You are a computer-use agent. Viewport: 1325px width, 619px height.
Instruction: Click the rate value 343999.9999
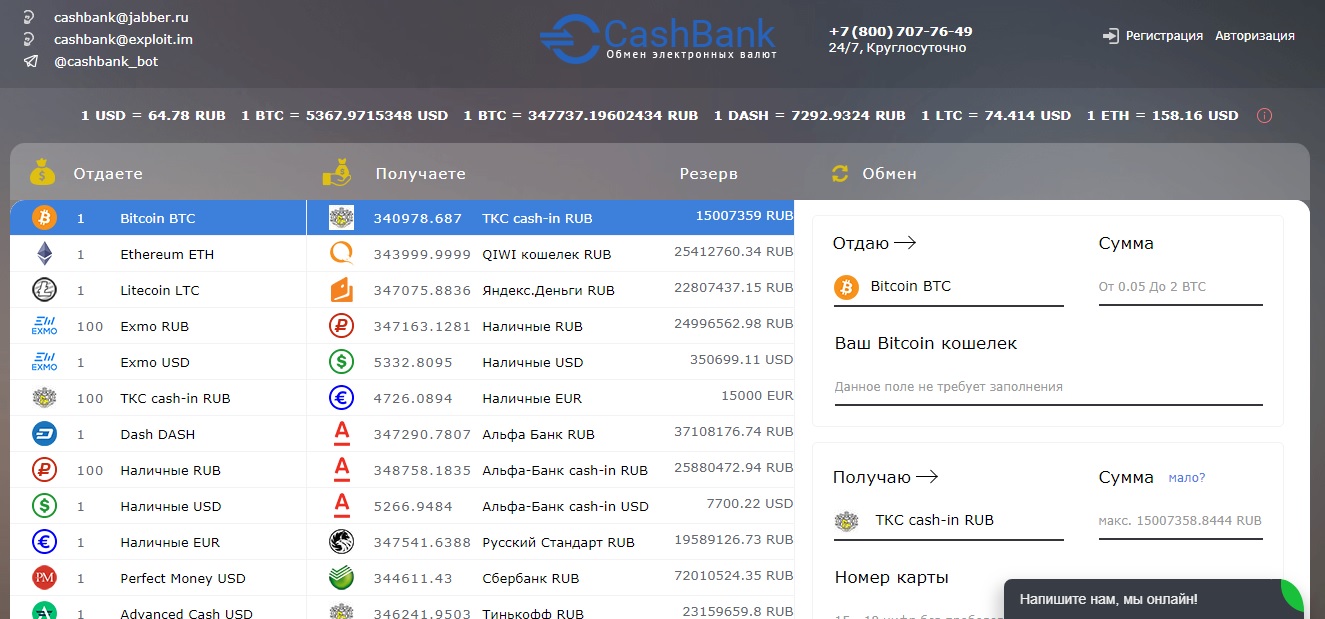click(x=422, y=254)
